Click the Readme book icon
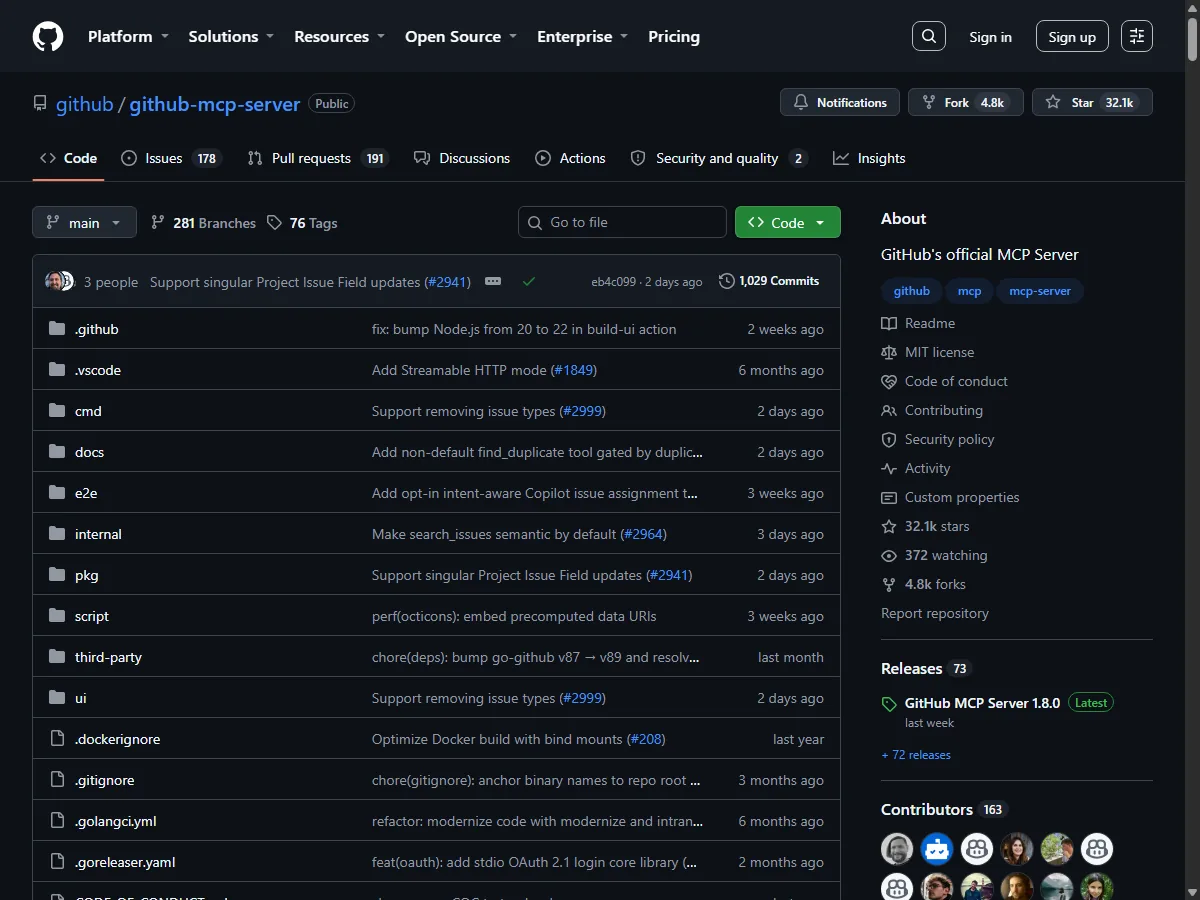The width and height of the screenshot is (1200, 900). click(x=889, y=323)
